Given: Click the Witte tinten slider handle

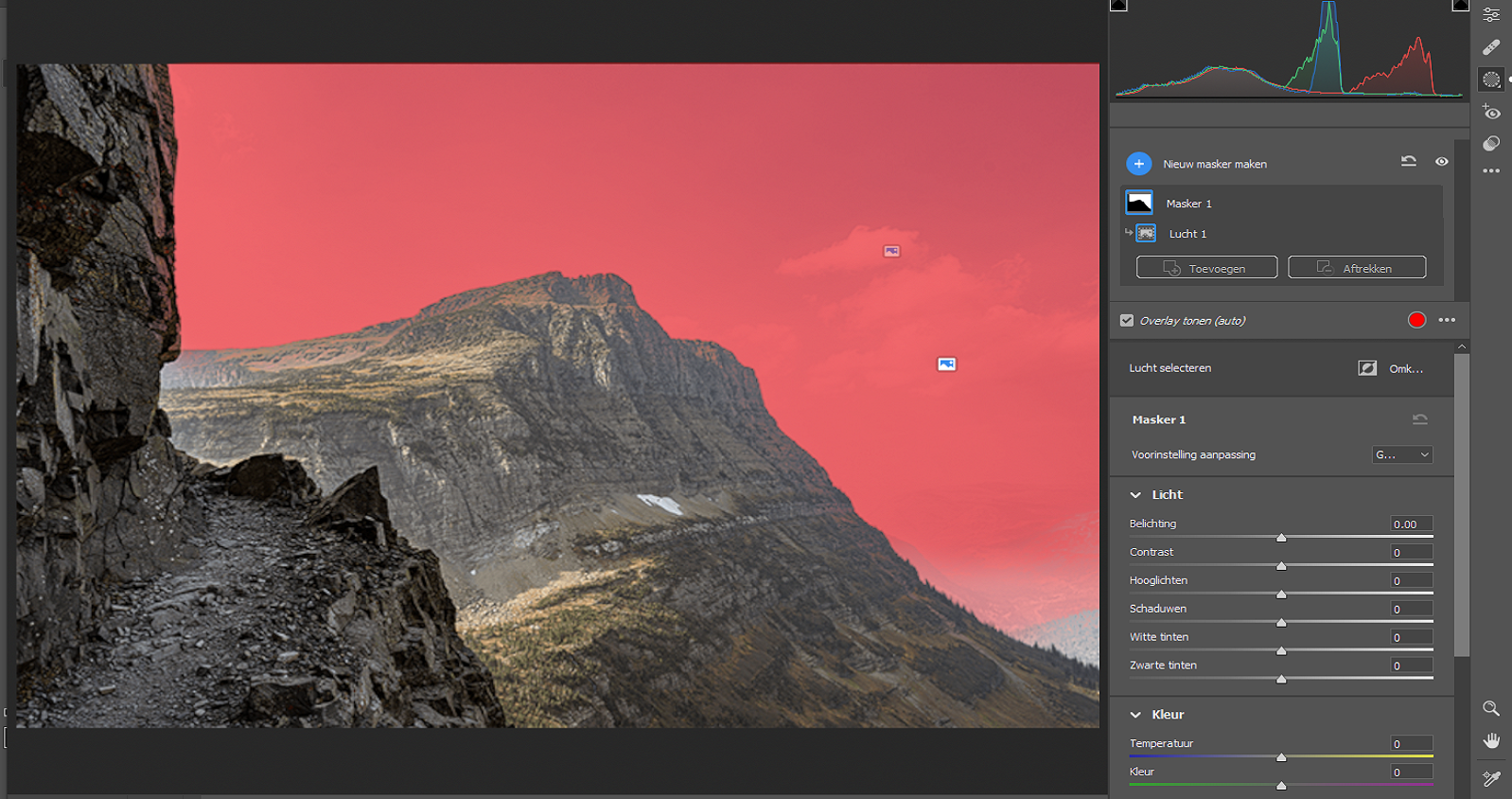Looking at the screenshot, I should [x=1281, y=651].
